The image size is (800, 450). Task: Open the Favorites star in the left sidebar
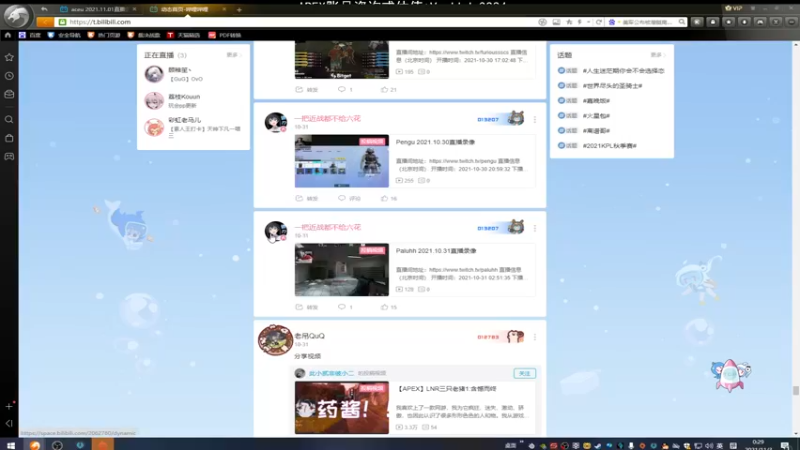(9, 57)
